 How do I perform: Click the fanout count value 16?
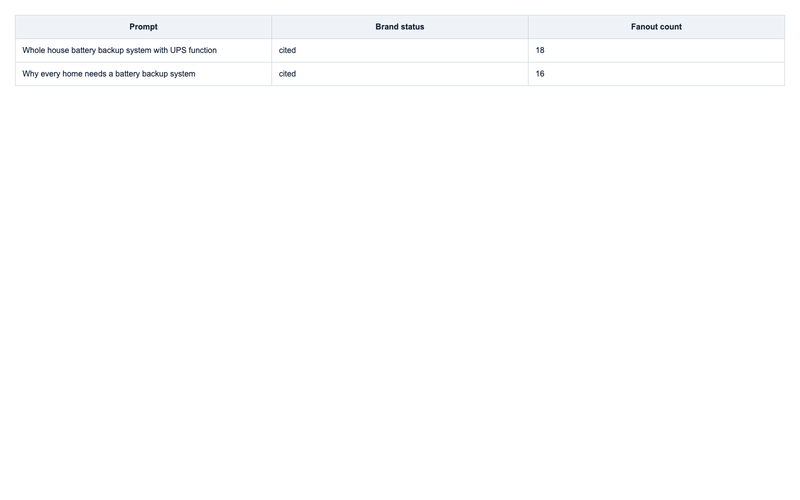tap(540, 74)
